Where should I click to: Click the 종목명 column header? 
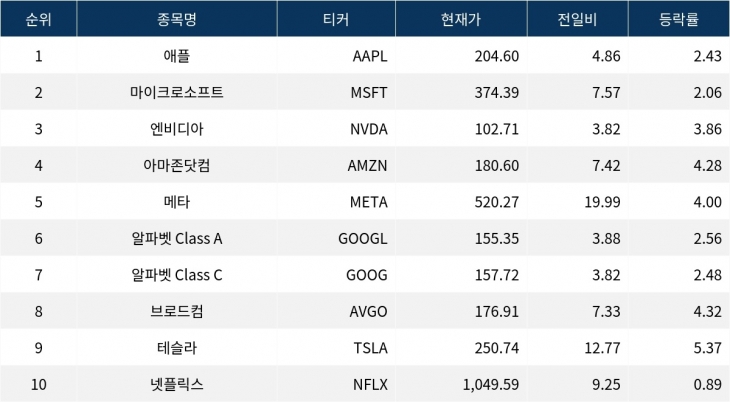[x=176, y=20]
